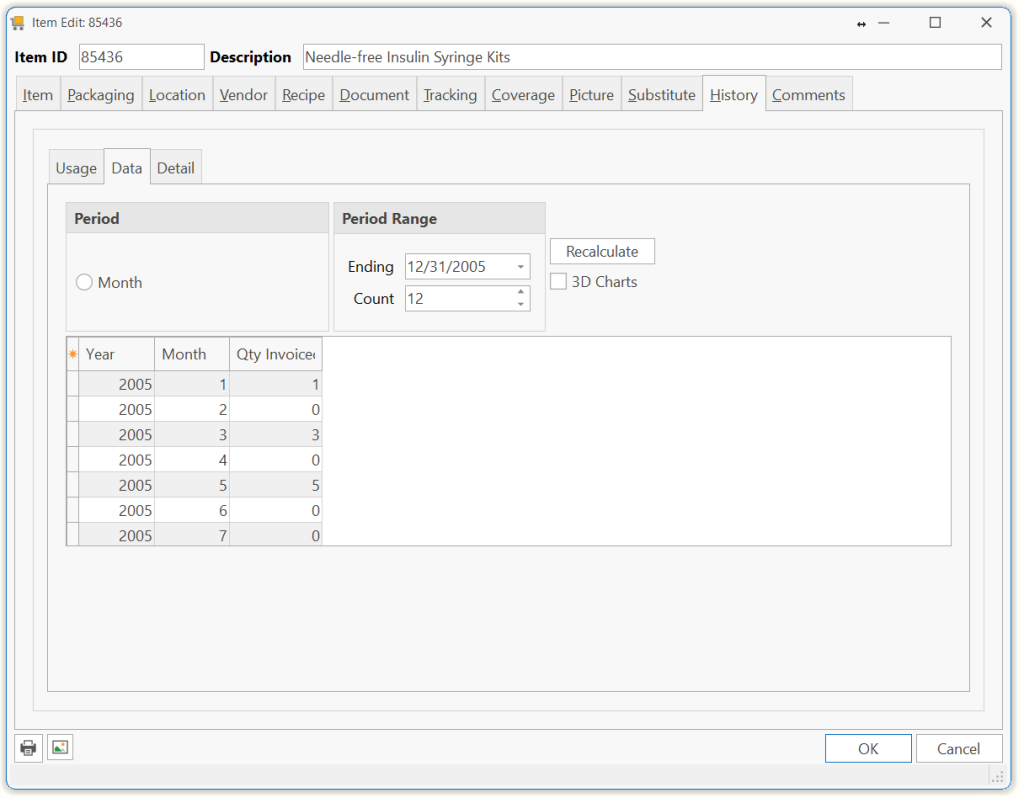Viewport: 1024px width, 798px height.
Task: Open the Ending date dropdown arrow
Action: tap(520, 267)
